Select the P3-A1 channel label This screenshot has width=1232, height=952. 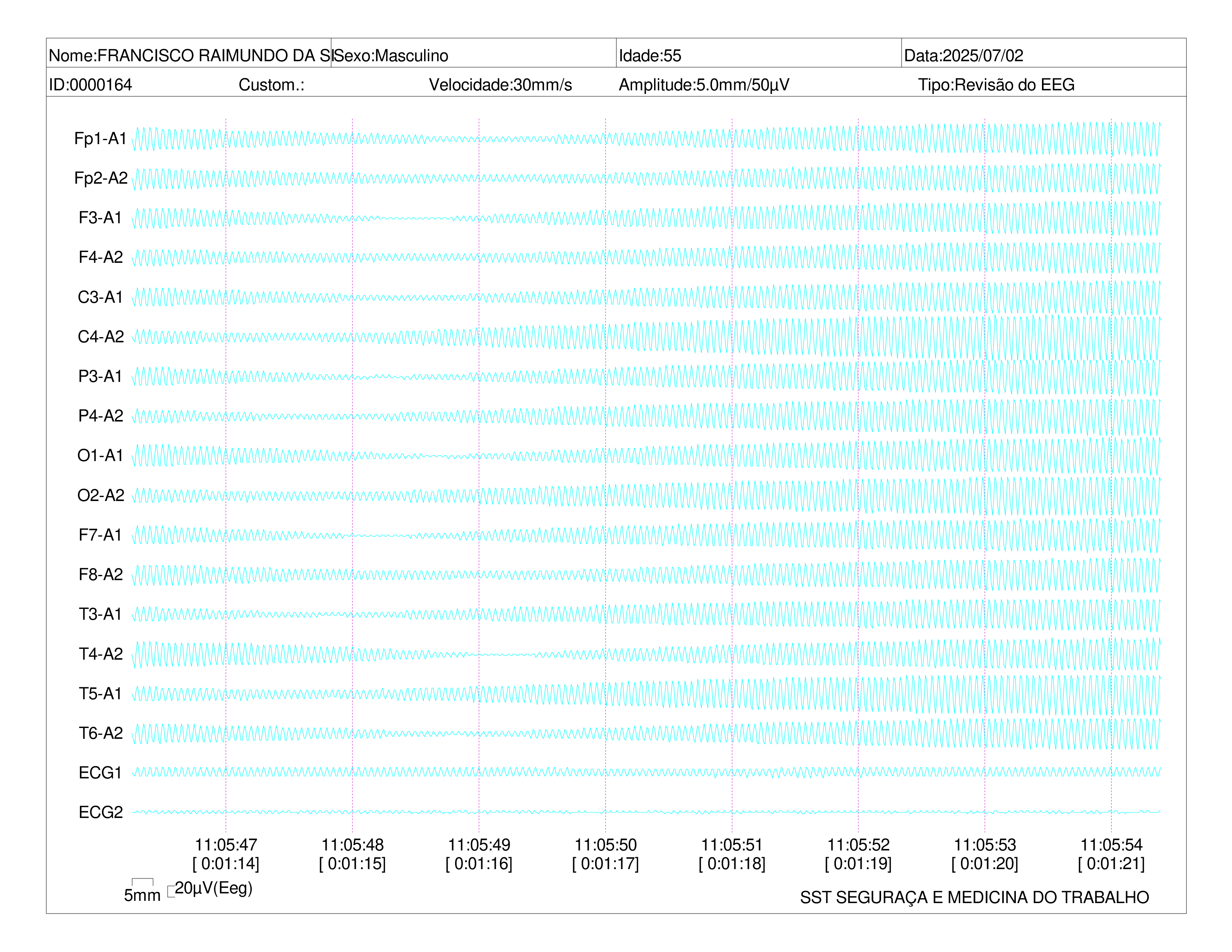(x=100, y=376)
